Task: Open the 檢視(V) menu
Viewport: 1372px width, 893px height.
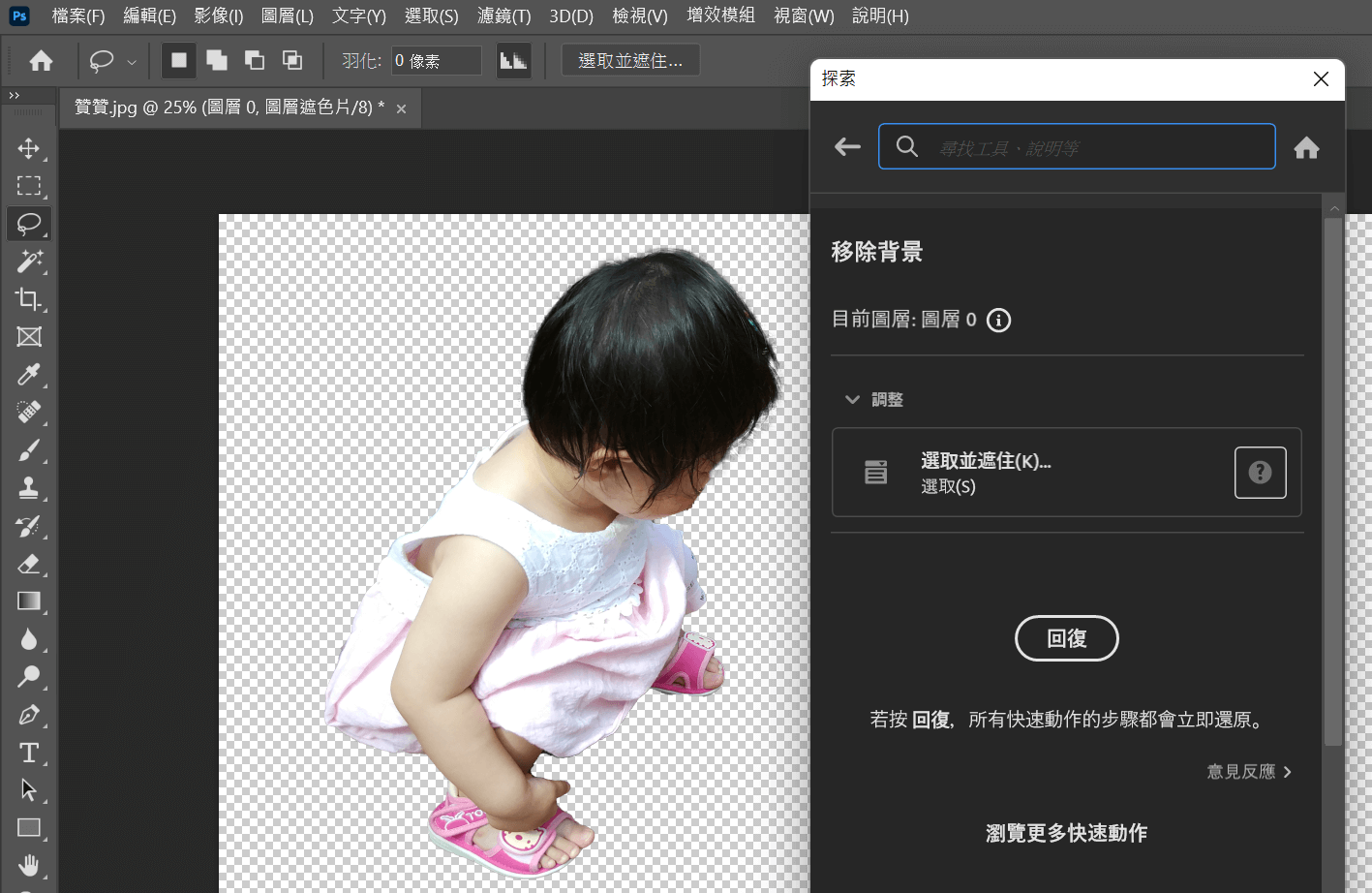Action: (x=640, y=15)
